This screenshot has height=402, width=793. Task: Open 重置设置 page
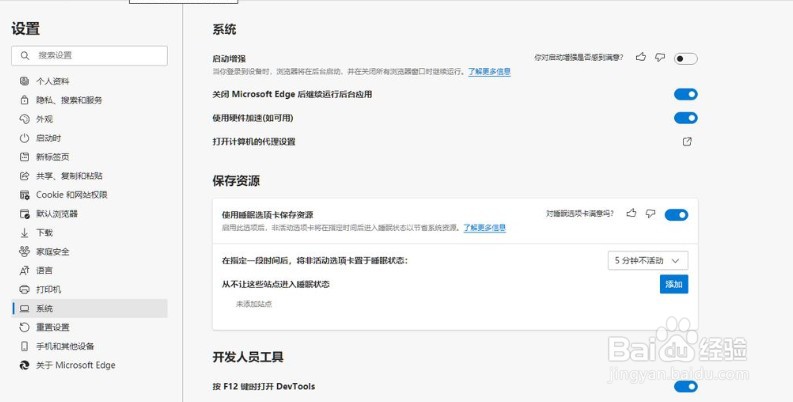(90, 327)
